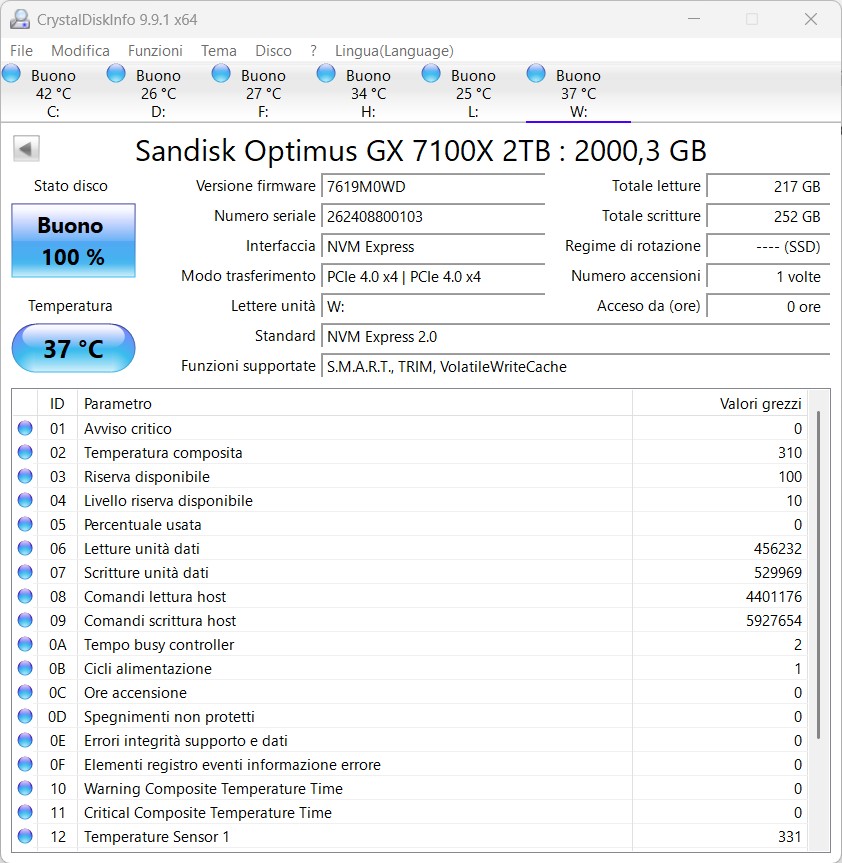Viewport: 842px width, 863px height.
Task: Click raw value 4401176
Action: click(773, 597)
